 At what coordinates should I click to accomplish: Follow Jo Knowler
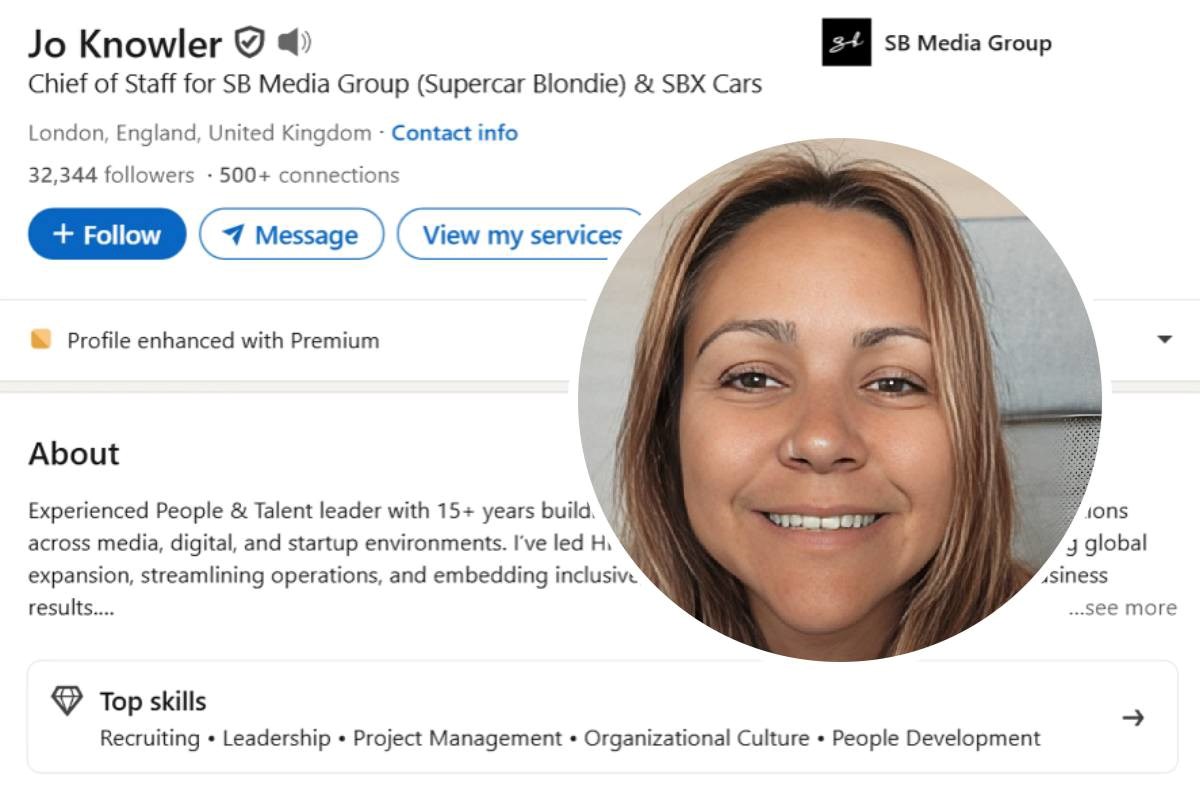coord(107,235)
